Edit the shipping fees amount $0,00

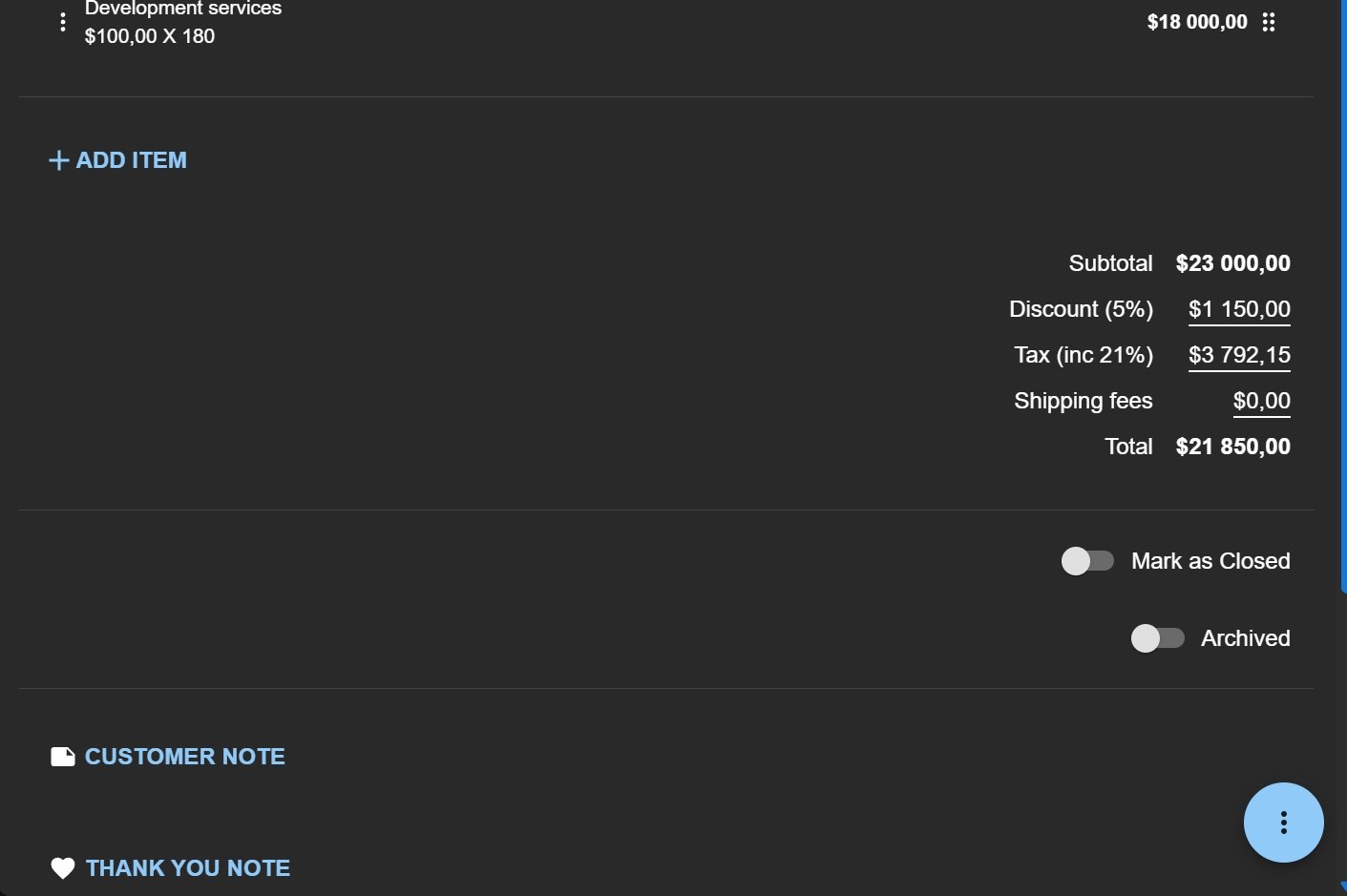(1261, 401)
